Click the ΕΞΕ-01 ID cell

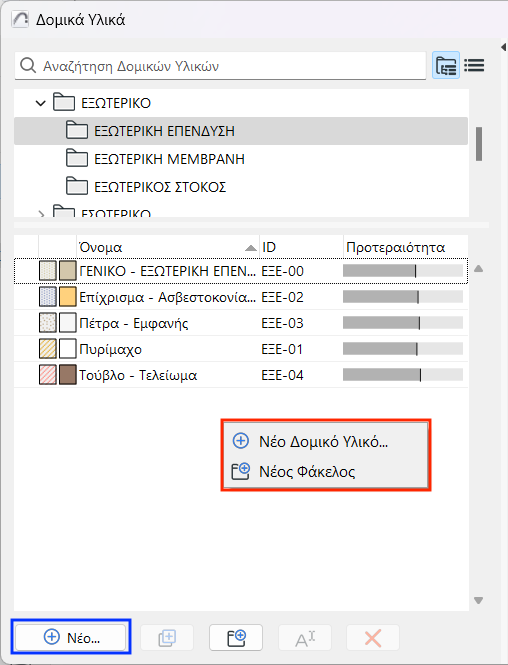282,349
